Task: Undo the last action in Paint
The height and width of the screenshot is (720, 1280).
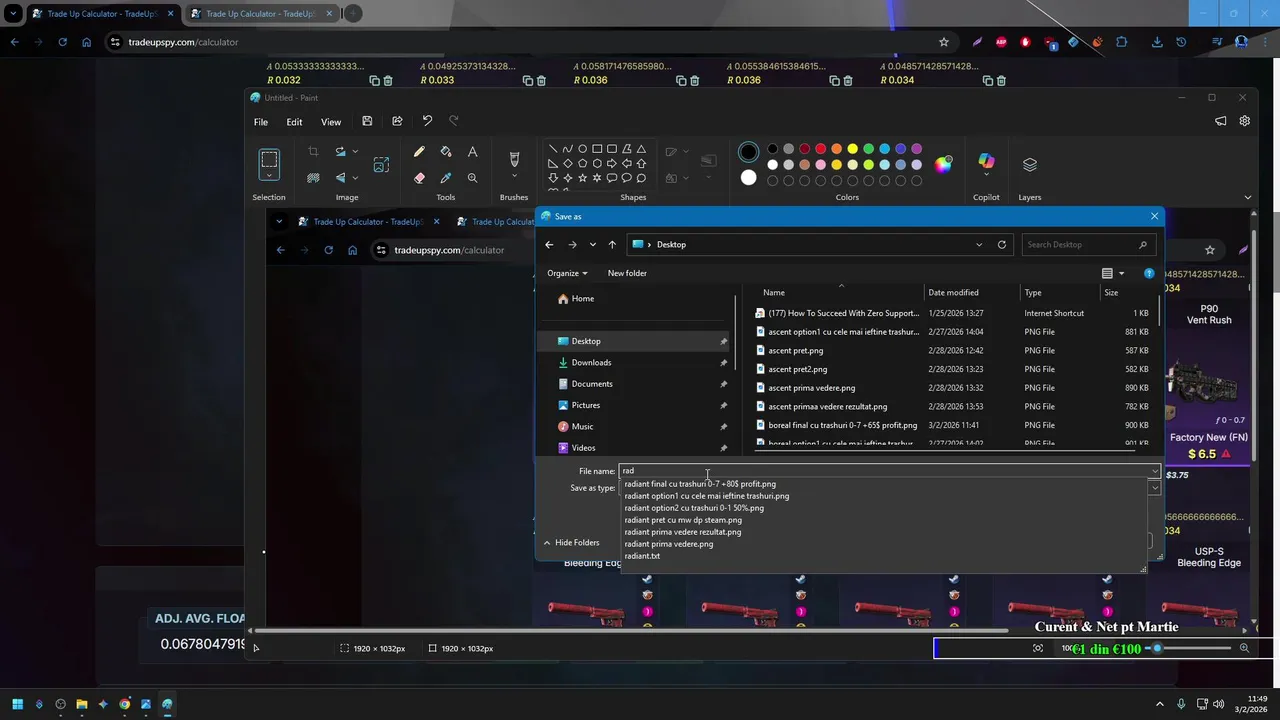Action: [427, 121]
